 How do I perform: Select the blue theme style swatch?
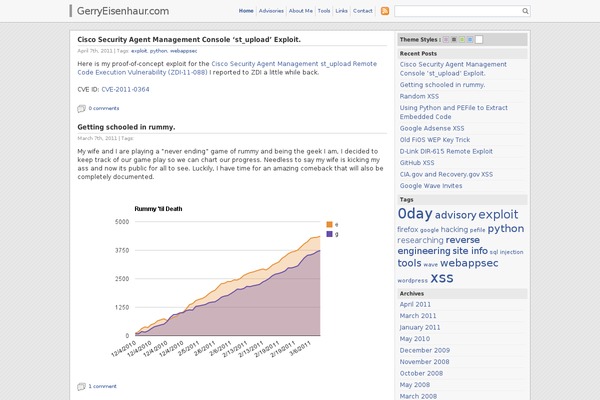[470, 39]
